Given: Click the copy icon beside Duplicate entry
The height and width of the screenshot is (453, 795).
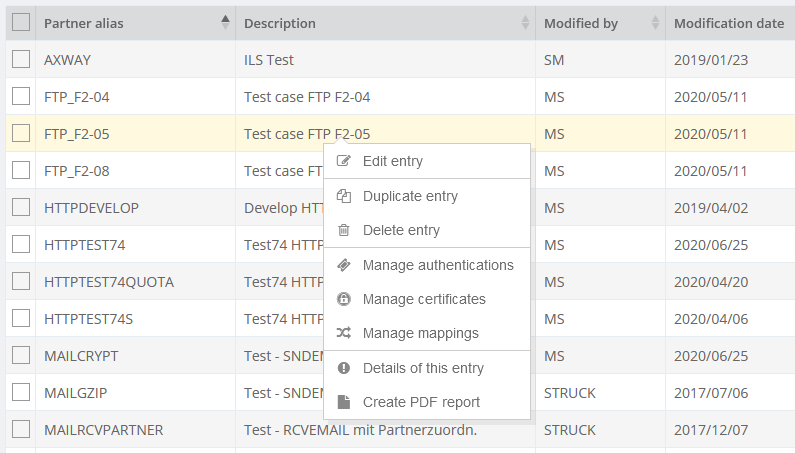Looking at the screenshot, I should (344, 196).
